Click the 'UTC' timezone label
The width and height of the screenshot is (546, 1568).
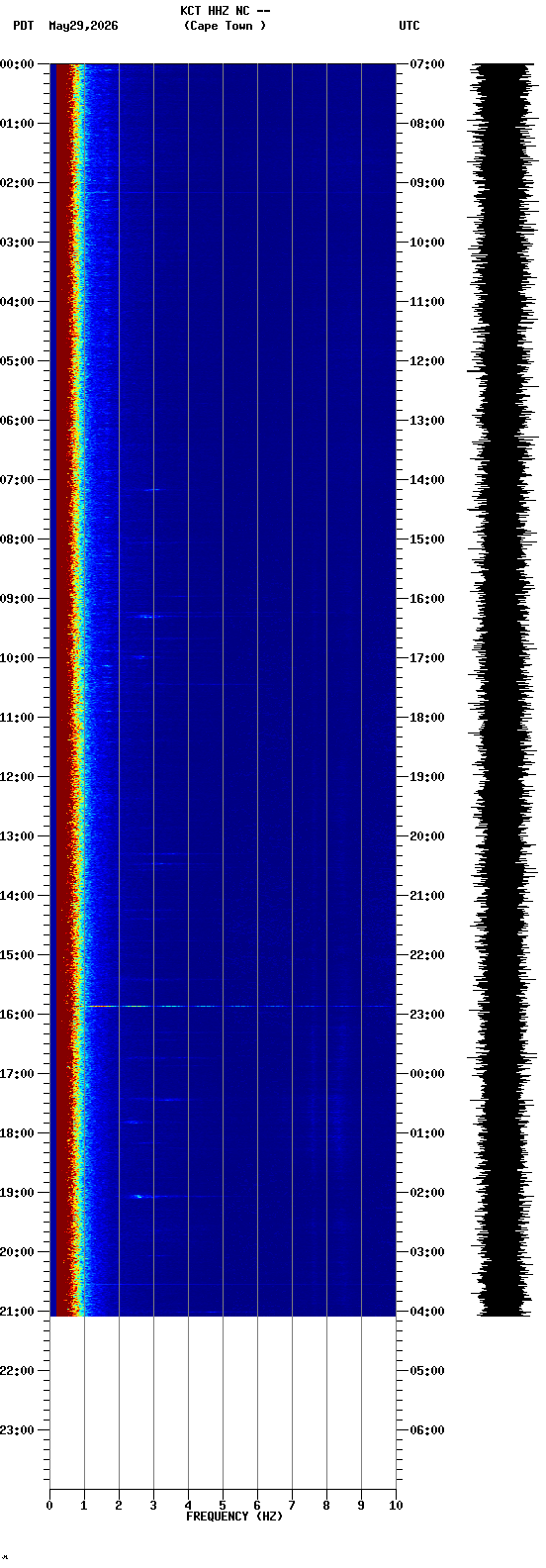pyautogui.click(x=409, y=26)
